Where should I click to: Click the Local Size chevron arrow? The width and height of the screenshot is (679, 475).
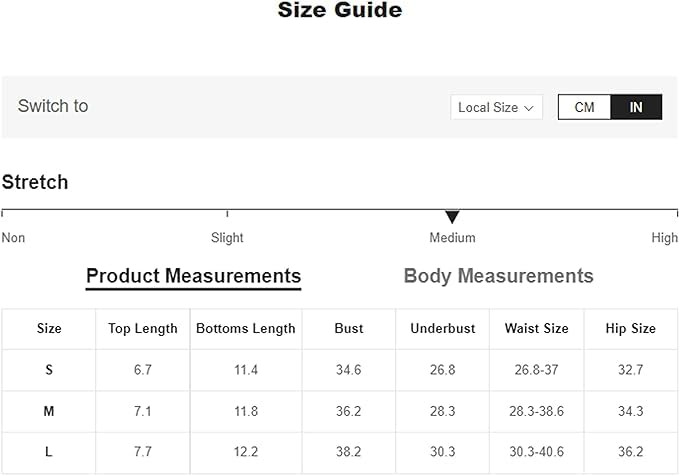pyautogui.click(x=529, y=107)
